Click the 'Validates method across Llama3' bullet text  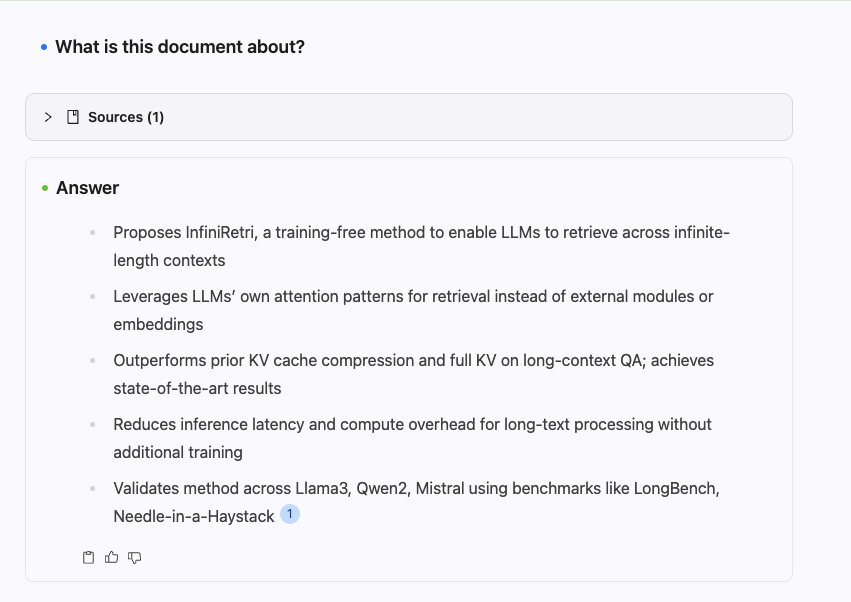coord(416,489)
